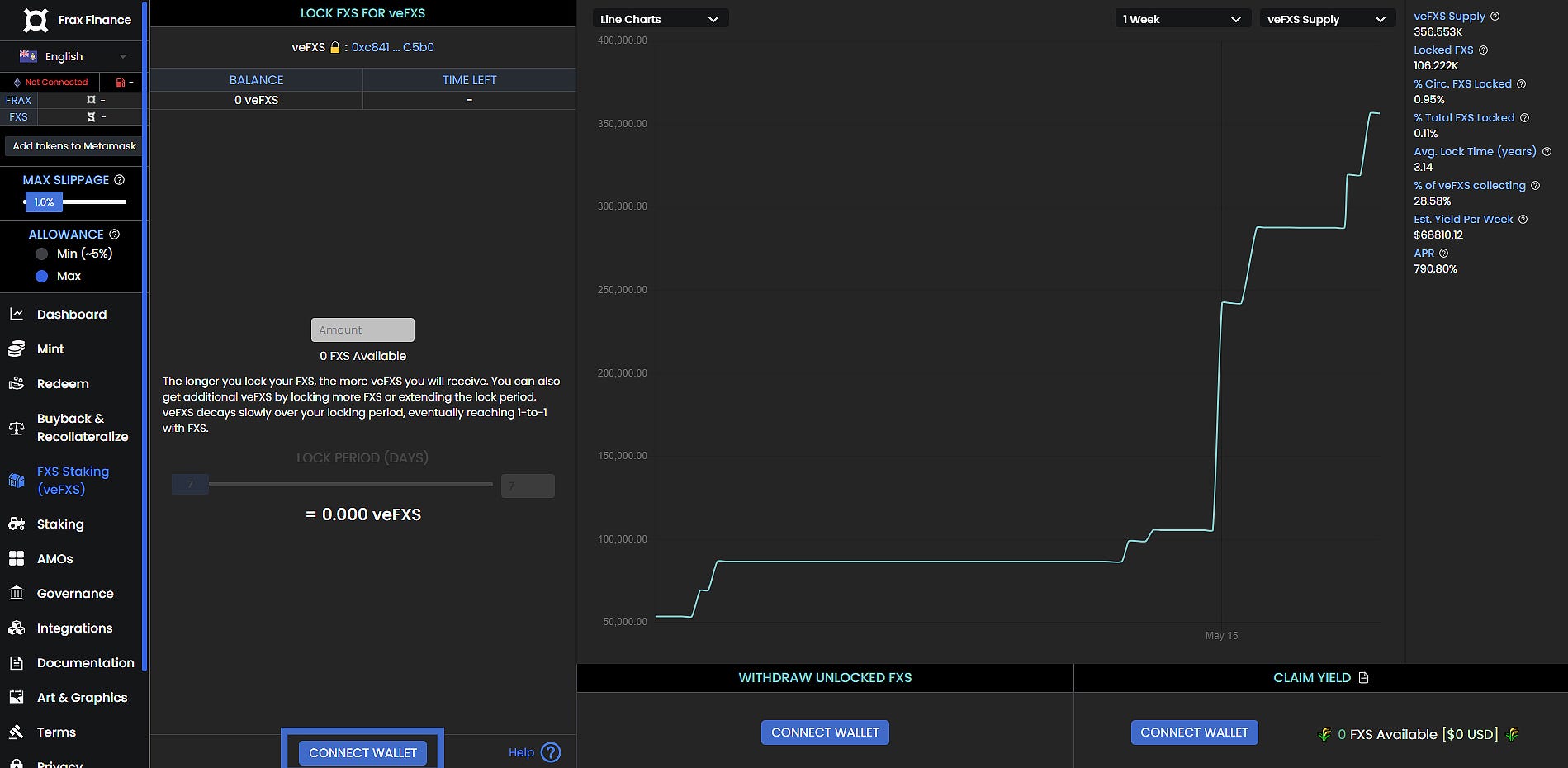
Task: Click the lock period days number field
Action: coord(528,486)
